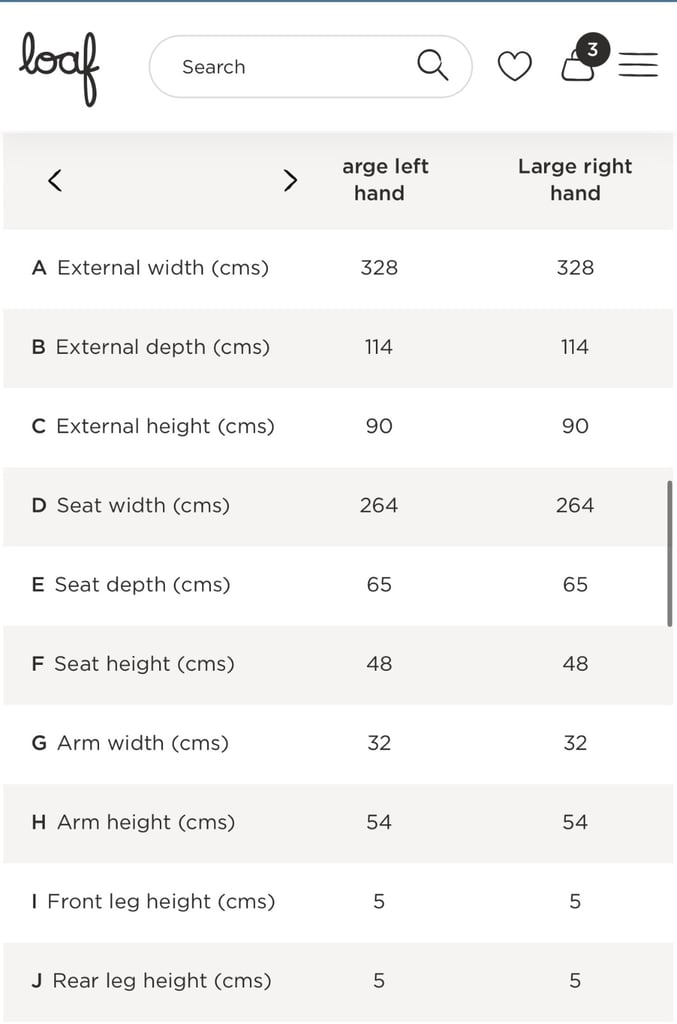Click the magnifying glass search icon
677x1024 pixels.
tap(433, 65)
